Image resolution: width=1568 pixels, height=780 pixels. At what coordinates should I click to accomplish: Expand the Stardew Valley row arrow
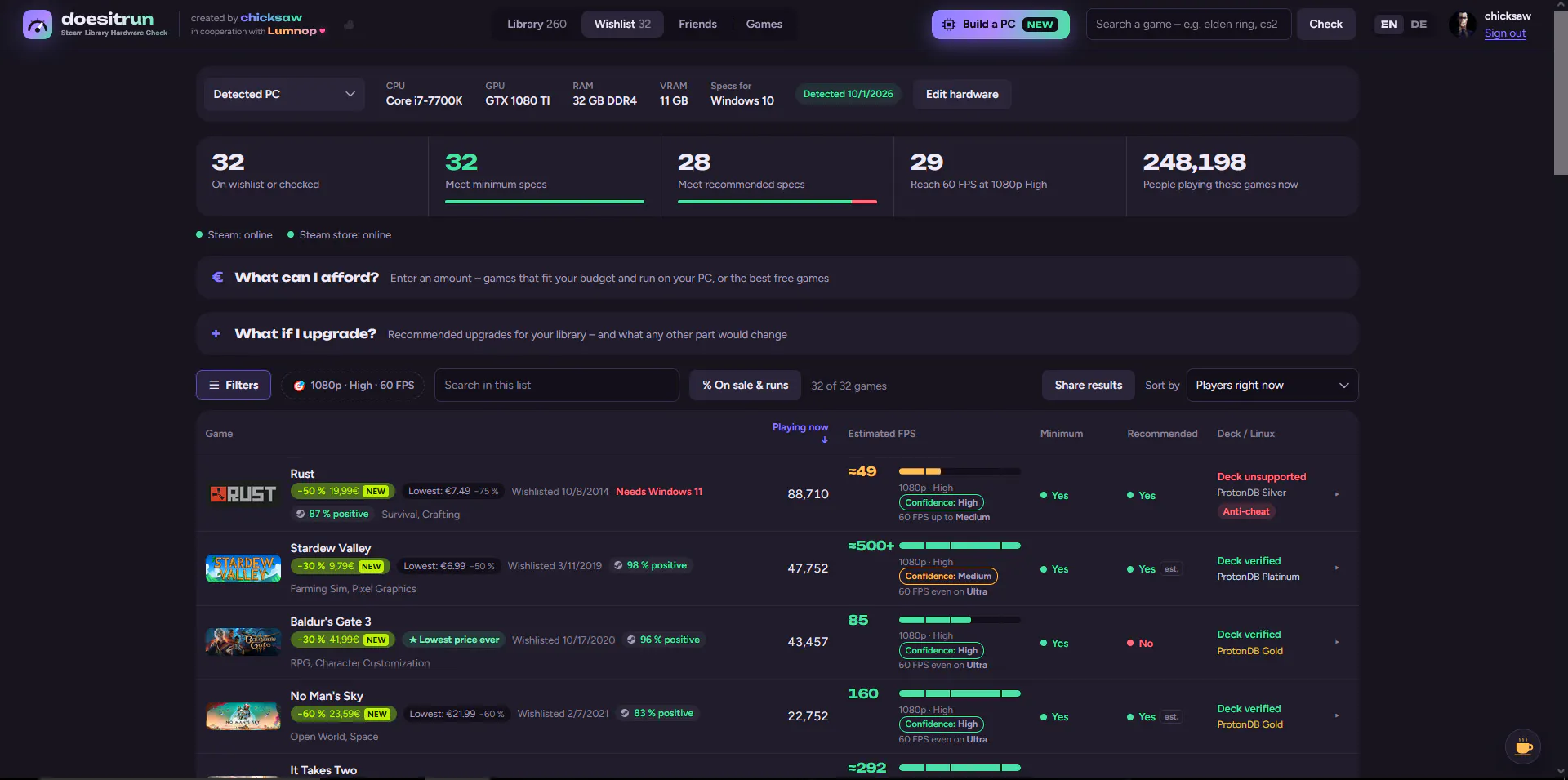[x=1337, y=568]
